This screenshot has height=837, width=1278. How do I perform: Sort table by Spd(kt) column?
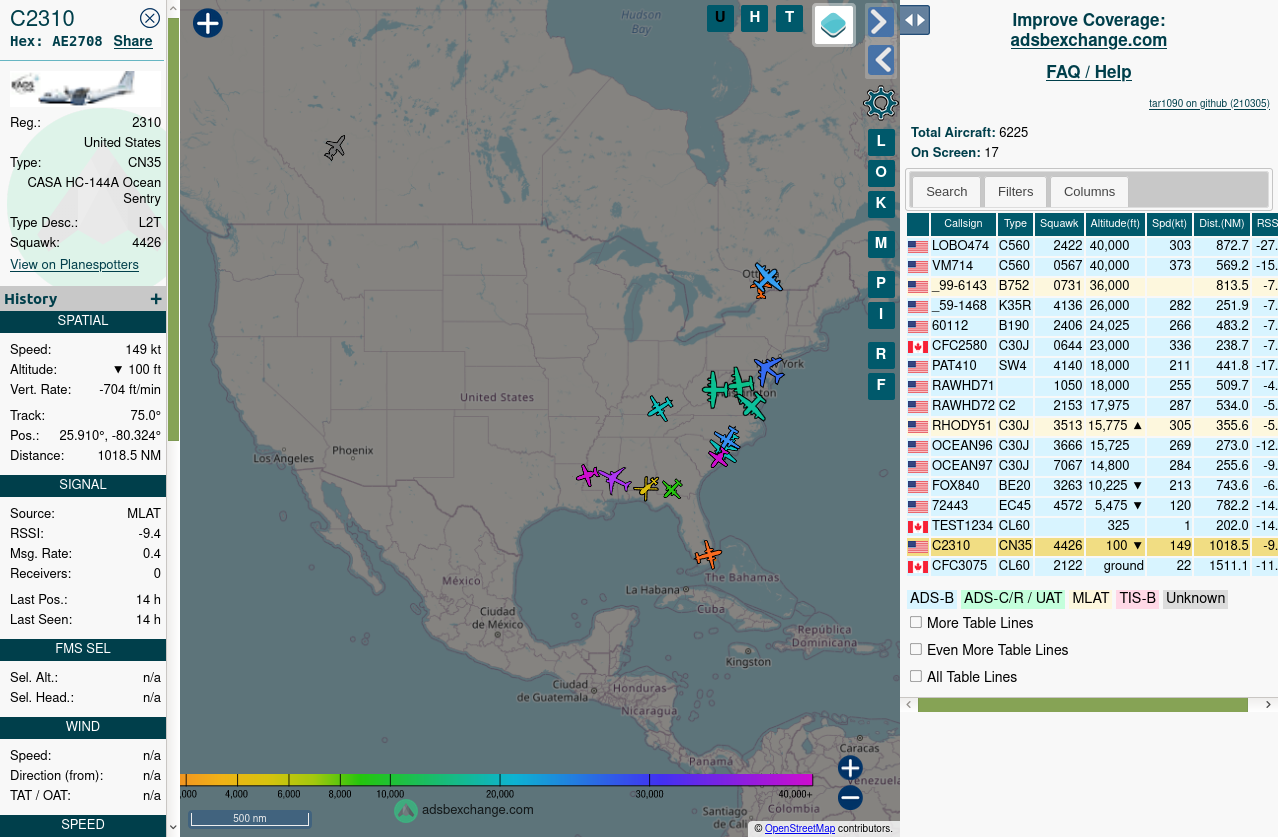click(x=1169, y=224)
